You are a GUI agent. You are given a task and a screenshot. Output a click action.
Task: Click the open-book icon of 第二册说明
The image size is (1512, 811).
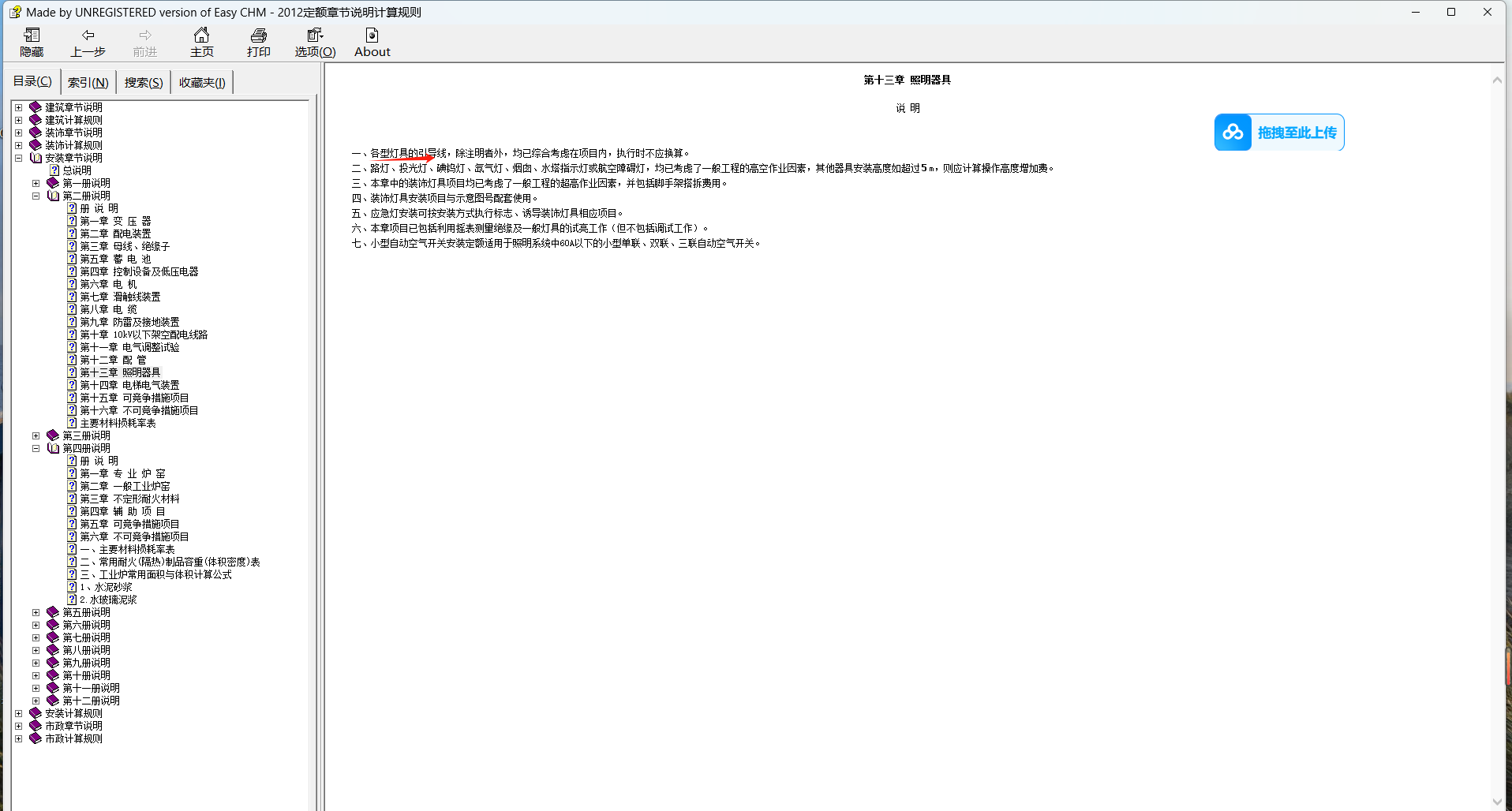point(53,196)
